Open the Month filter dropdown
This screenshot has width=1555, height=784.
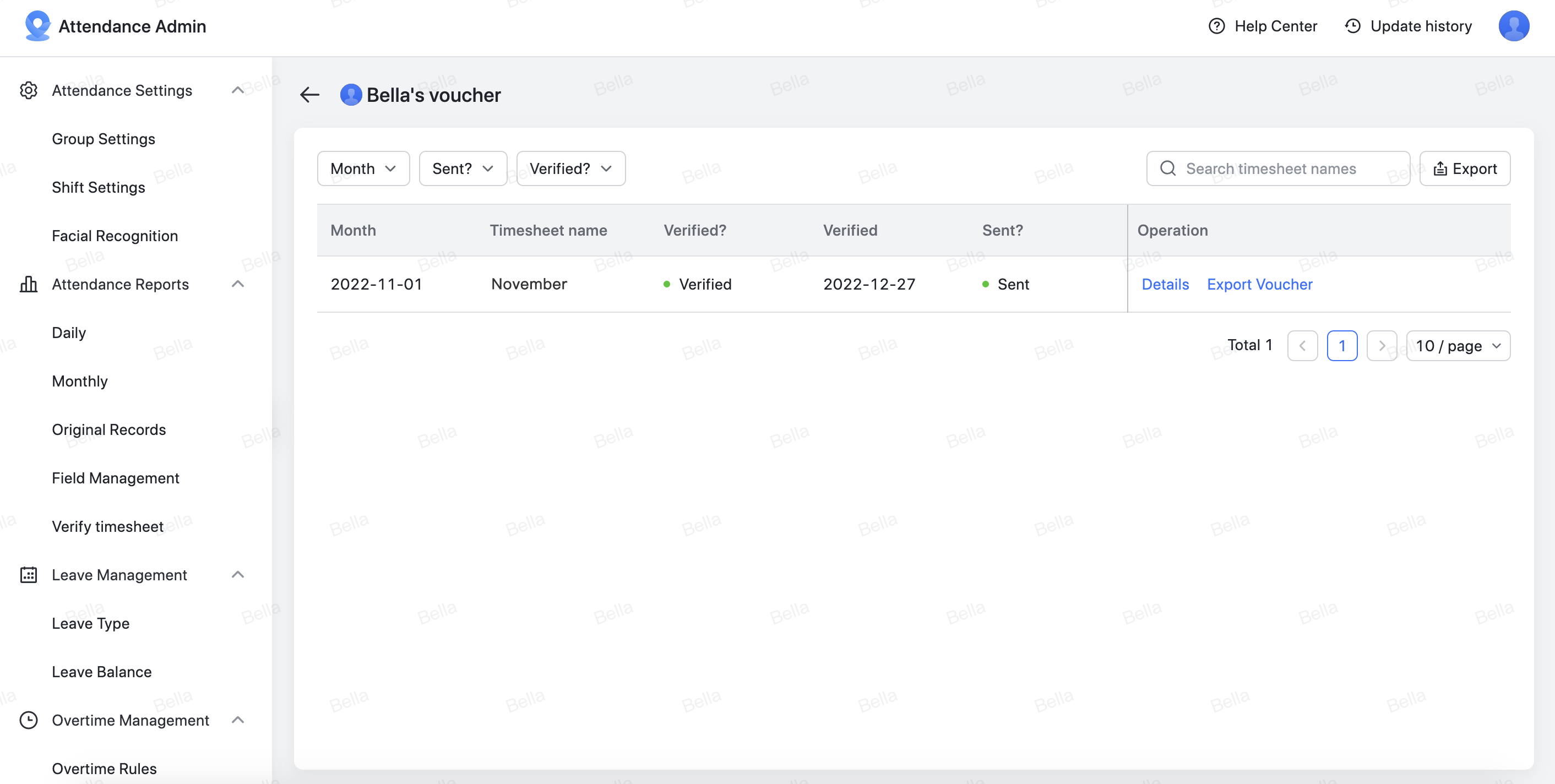tap(363, 168)
